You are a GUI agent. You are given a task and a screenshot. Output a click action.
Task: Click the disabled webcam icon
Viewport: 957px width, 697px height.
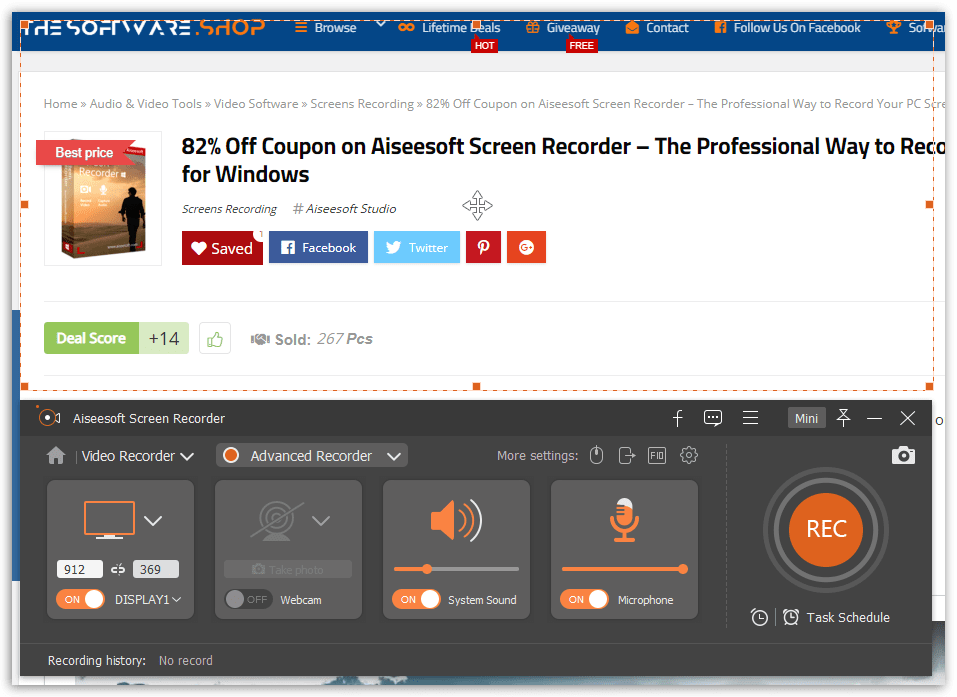276,521
